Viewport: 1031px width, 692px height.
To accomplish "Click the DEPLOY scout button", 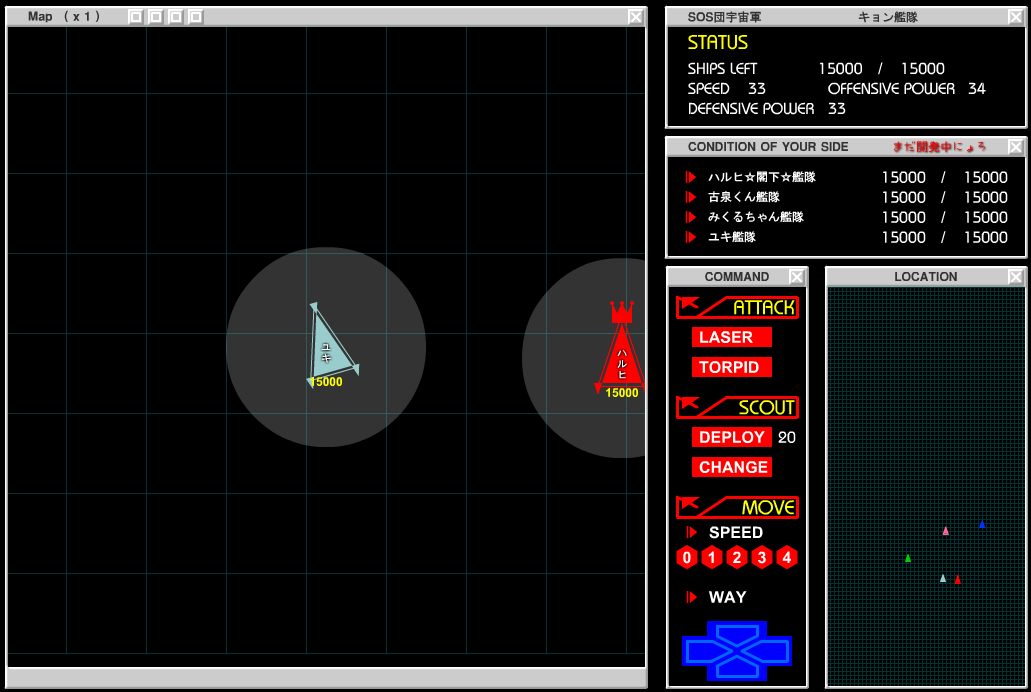I will coord(731,437).
